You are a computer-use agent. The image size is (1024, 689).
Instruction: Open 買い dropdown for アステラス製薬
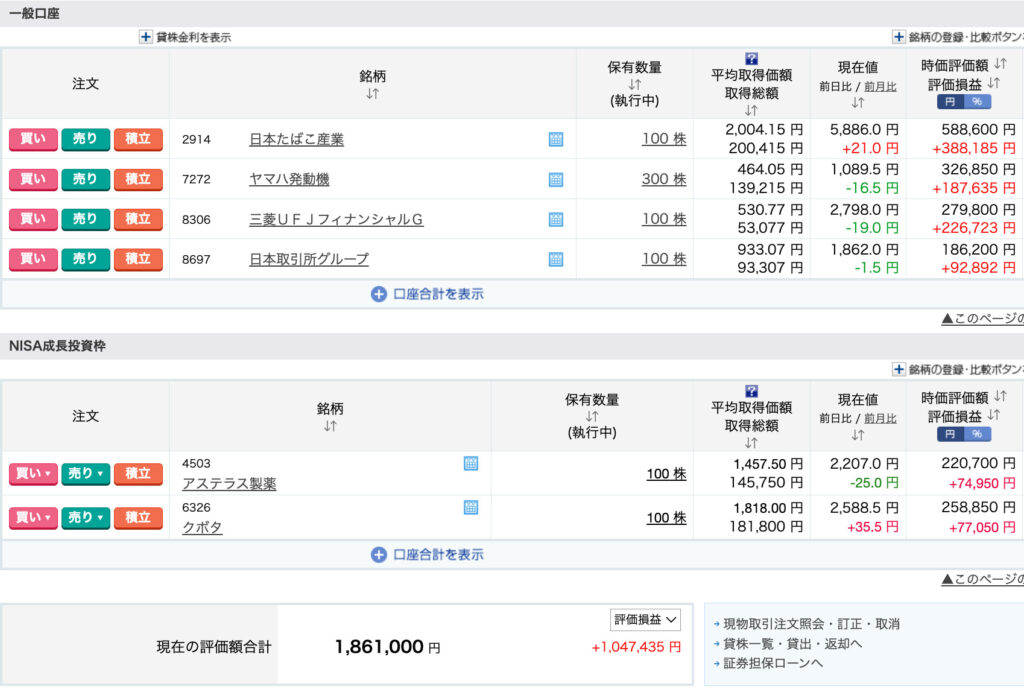click(x=33, y=473)
